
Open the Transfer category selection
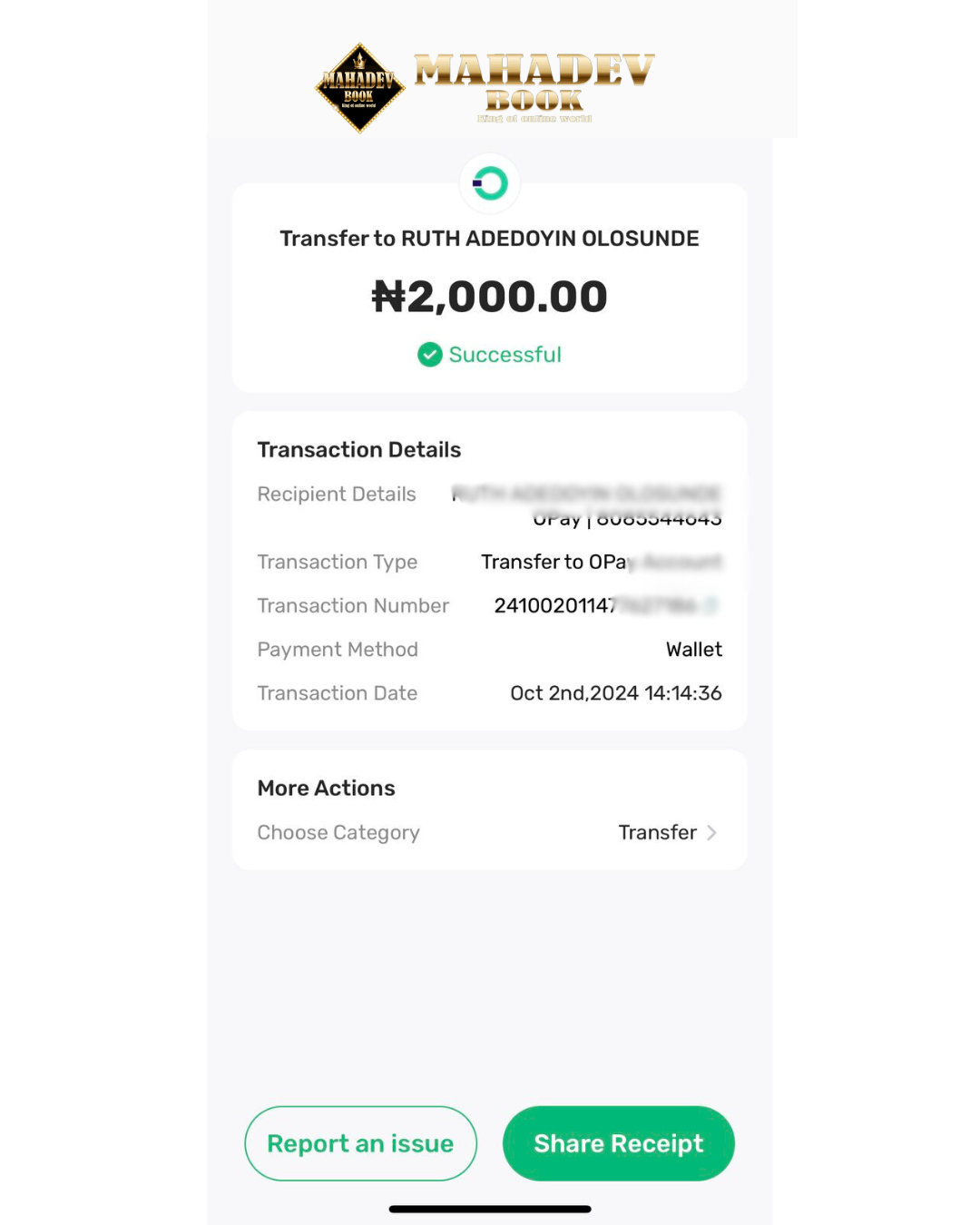[657, 833]
